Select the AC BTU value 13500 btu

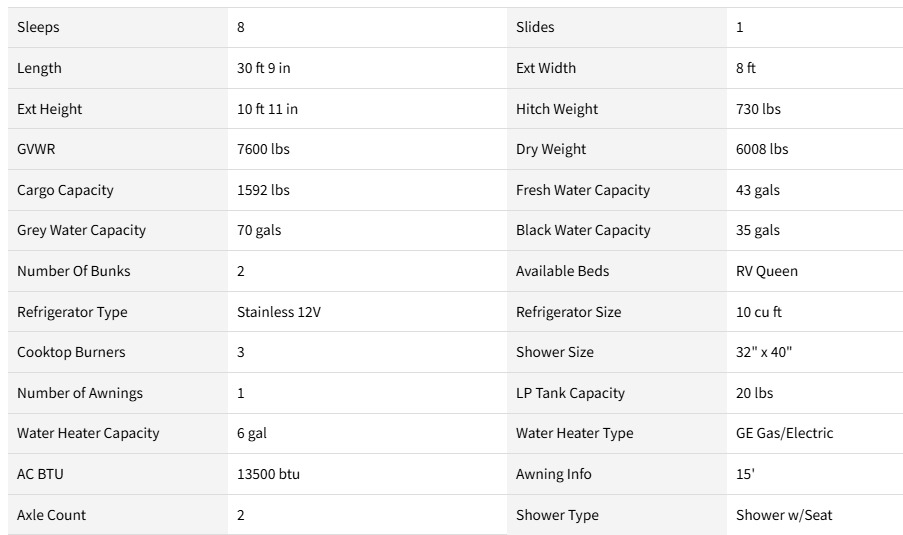(x=268, y=475)
